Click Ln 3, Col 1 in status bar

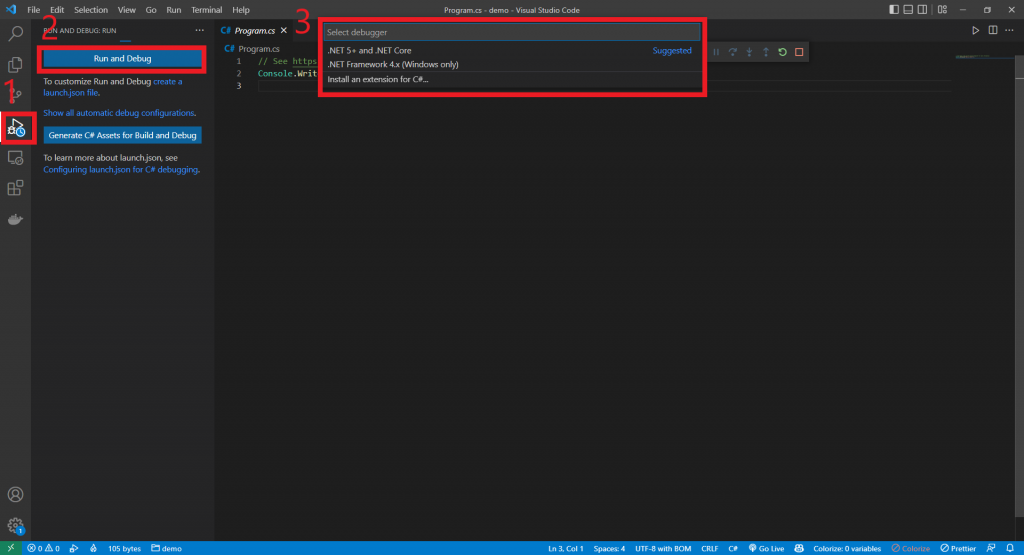coord(566,548)
